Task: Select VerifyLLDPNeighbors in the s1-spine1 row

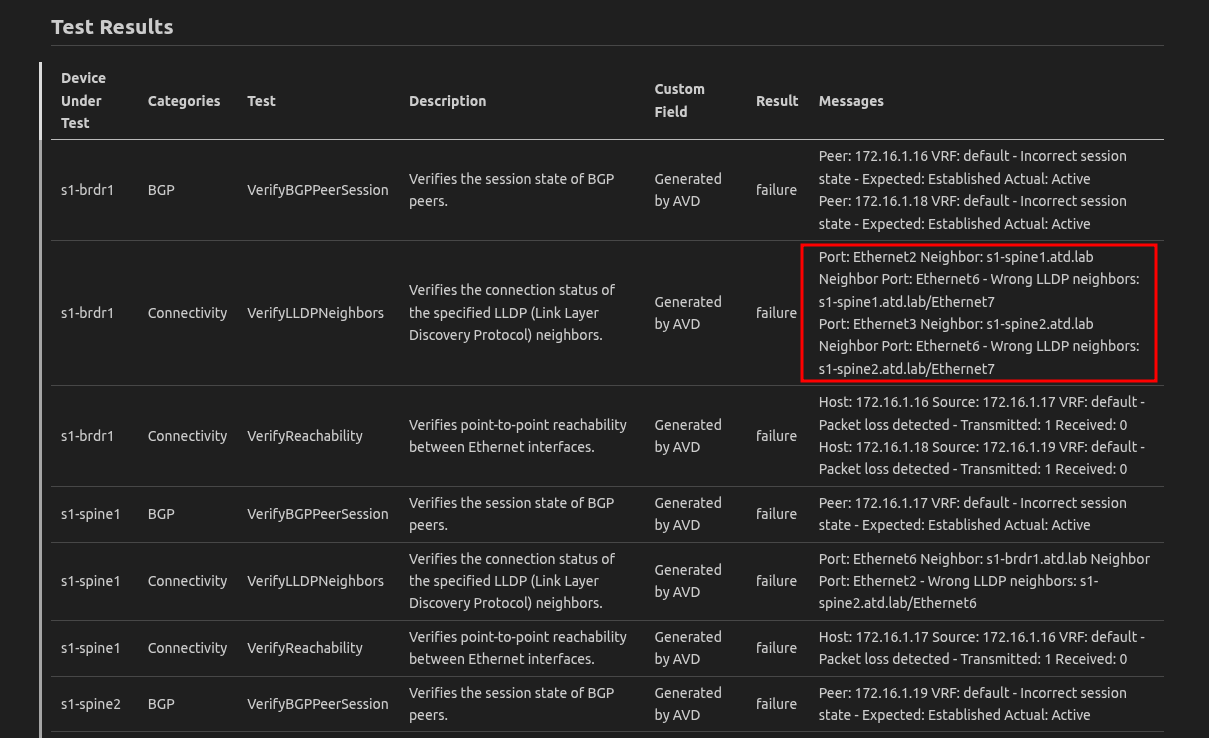Action: coord(315,581)
